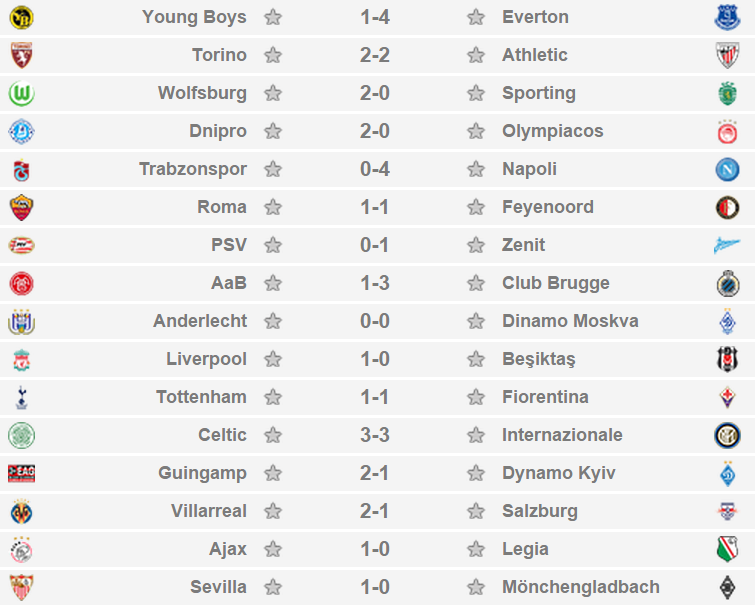Open the Trabzonspor vs Napoli 0-4 score
Viewport: 755px width, 605px height.
(x=375, y=169)
